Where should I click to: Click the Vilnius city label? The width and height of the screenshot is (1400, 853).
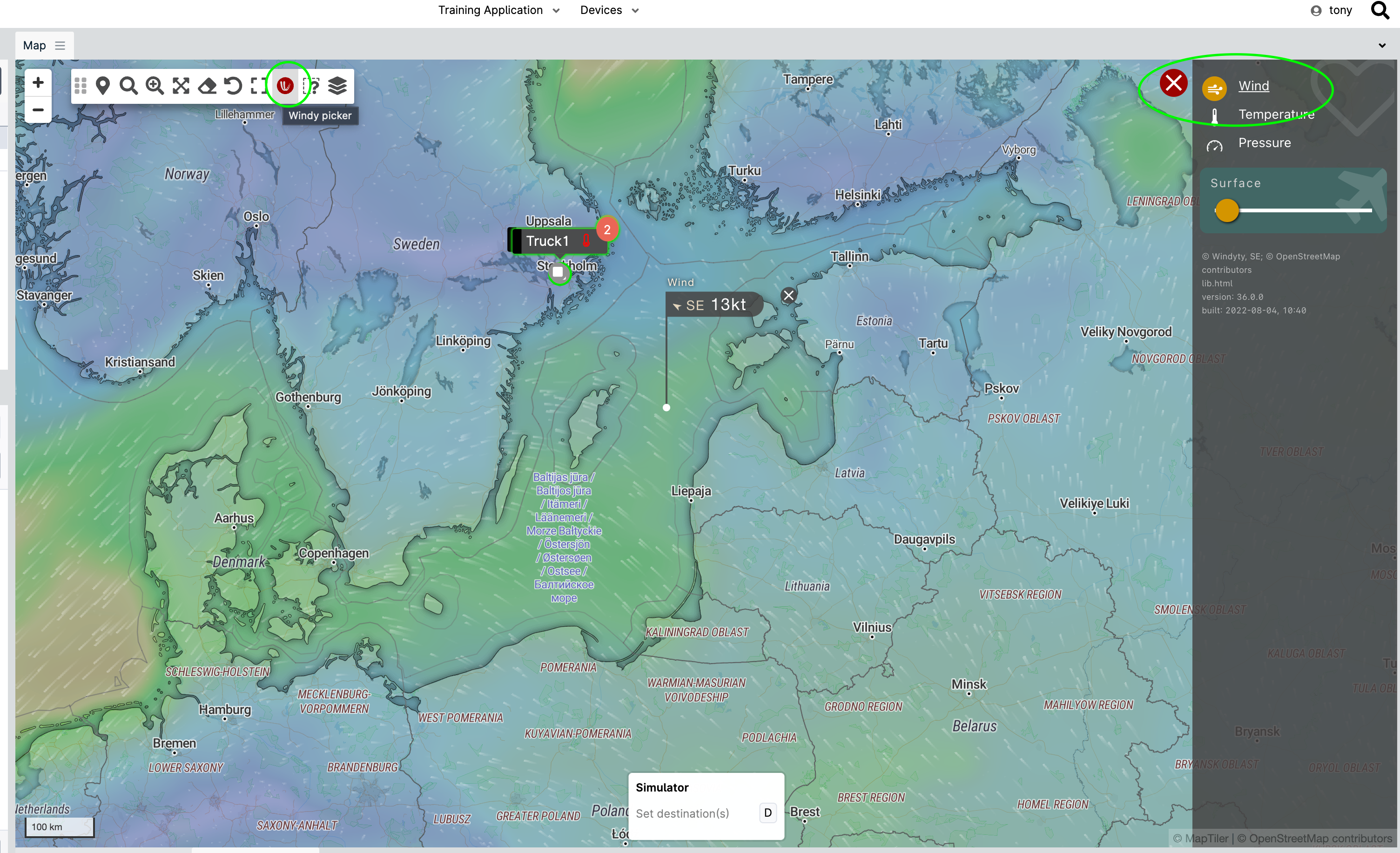872,627
